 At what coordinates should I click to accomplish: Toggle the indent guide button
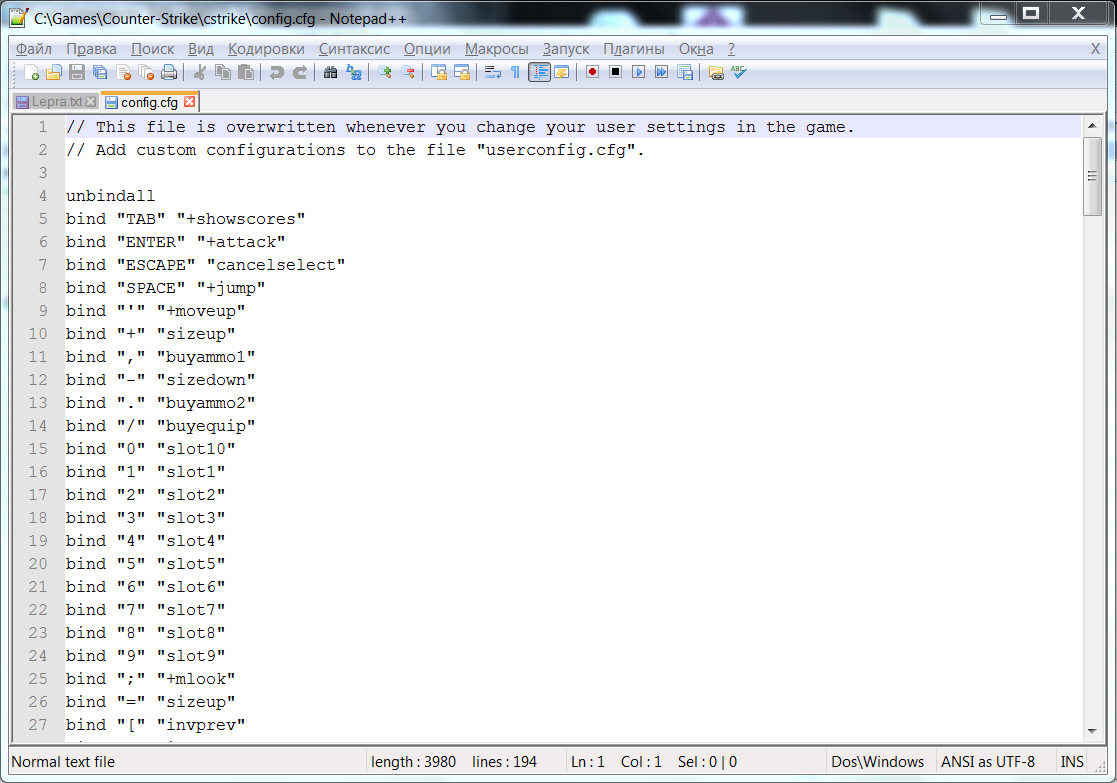coord(539,73)
